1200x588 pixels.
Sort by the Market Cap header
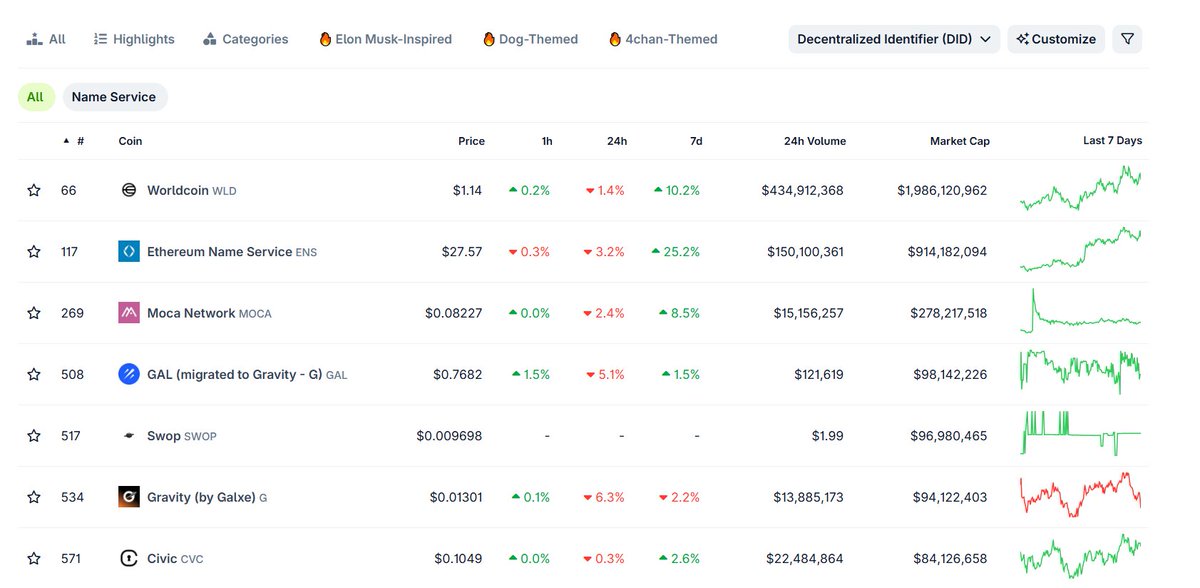coord(960,141)
